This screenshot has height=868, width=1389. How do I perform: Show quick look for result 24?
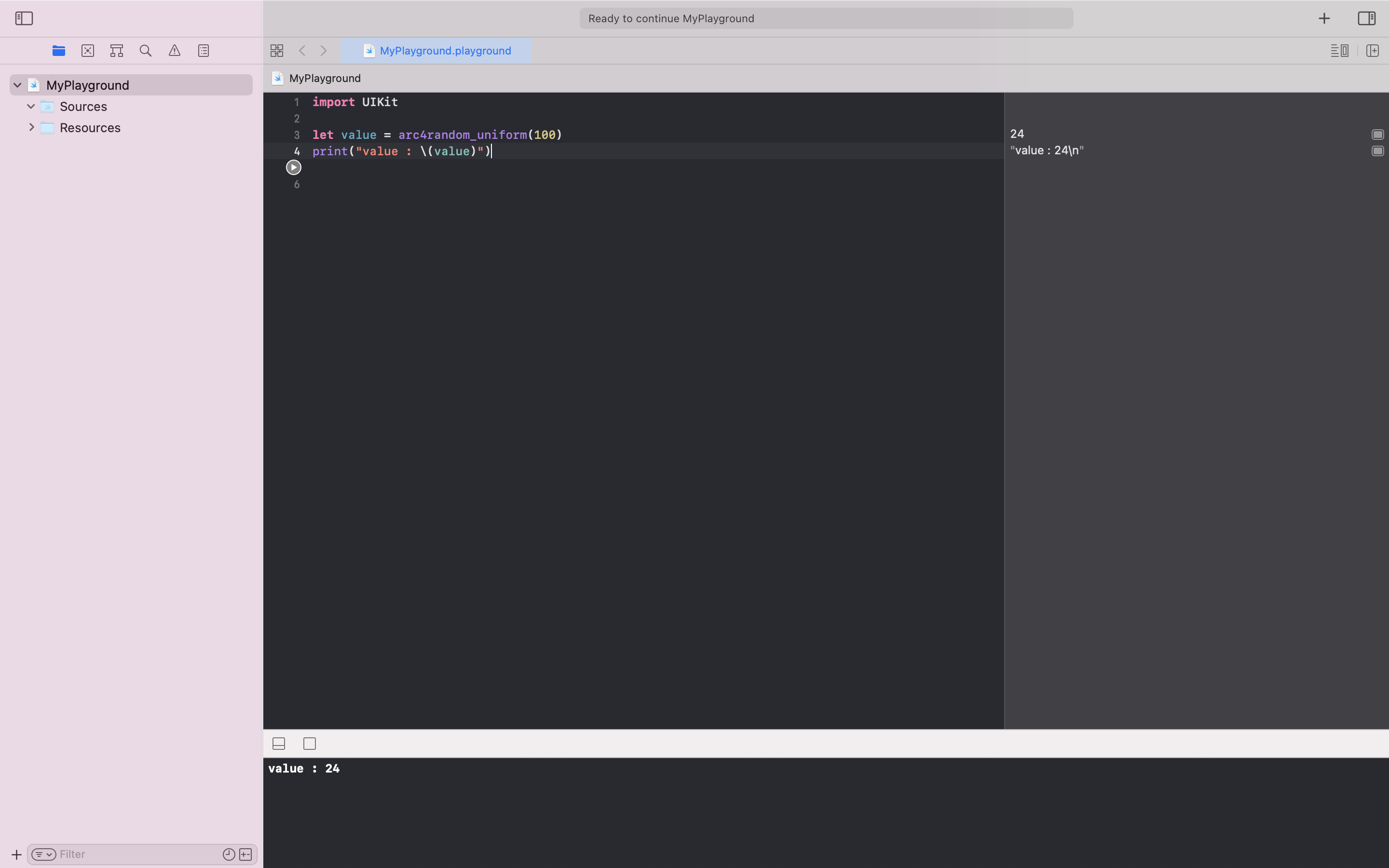1377,135
